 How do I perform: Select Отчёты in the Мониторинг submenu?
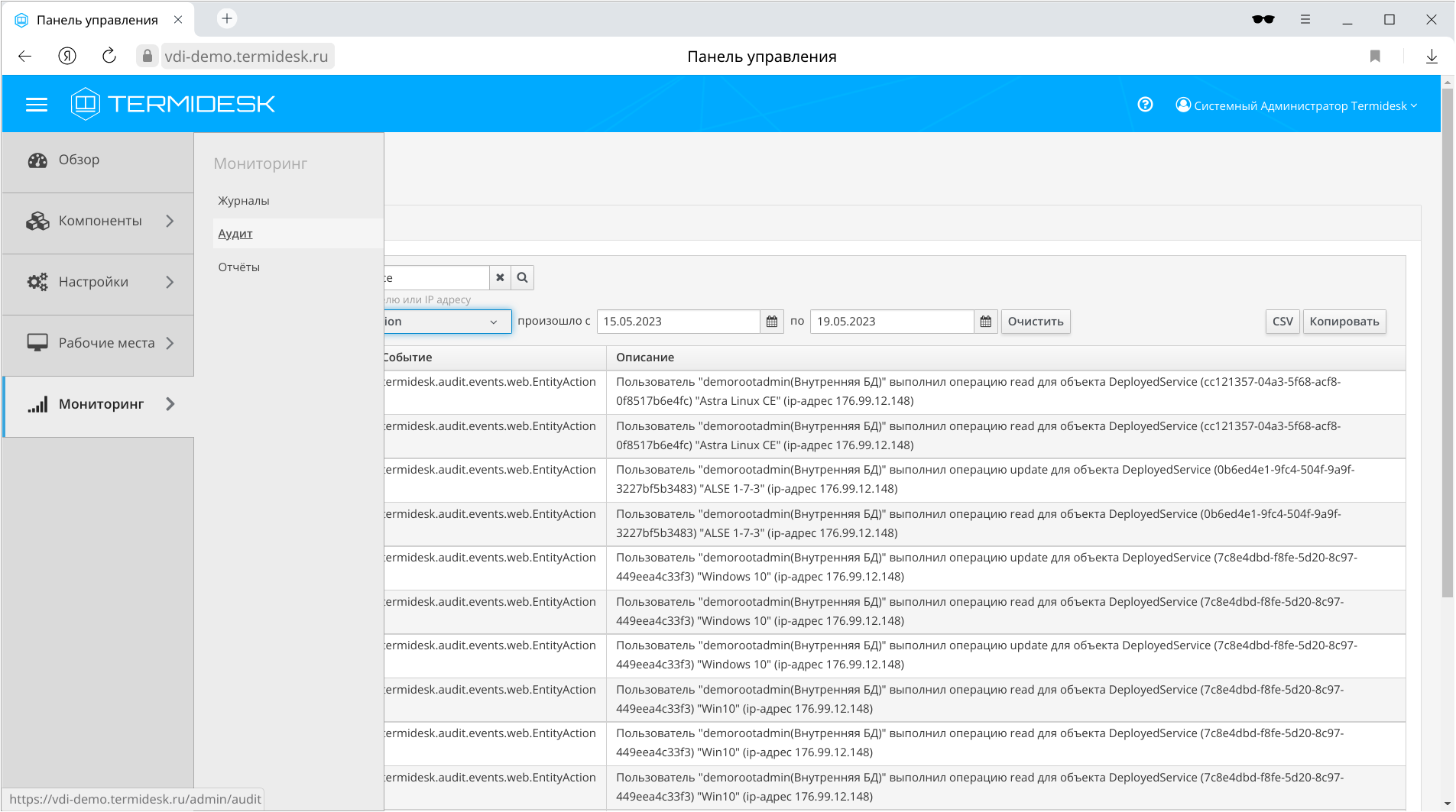click(238, 267)
